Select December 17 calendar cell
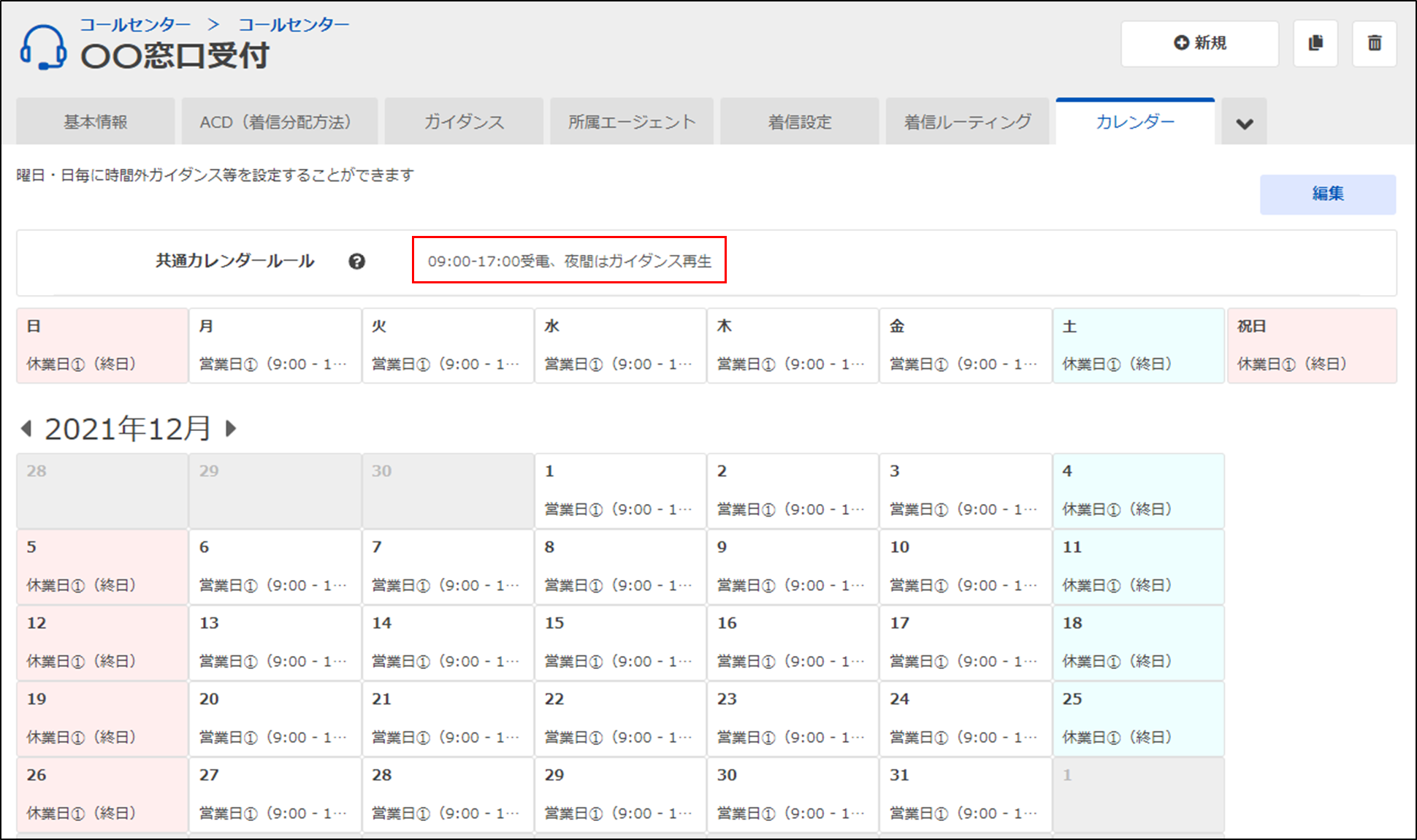The image size is (1417, 840). (966, 643)
